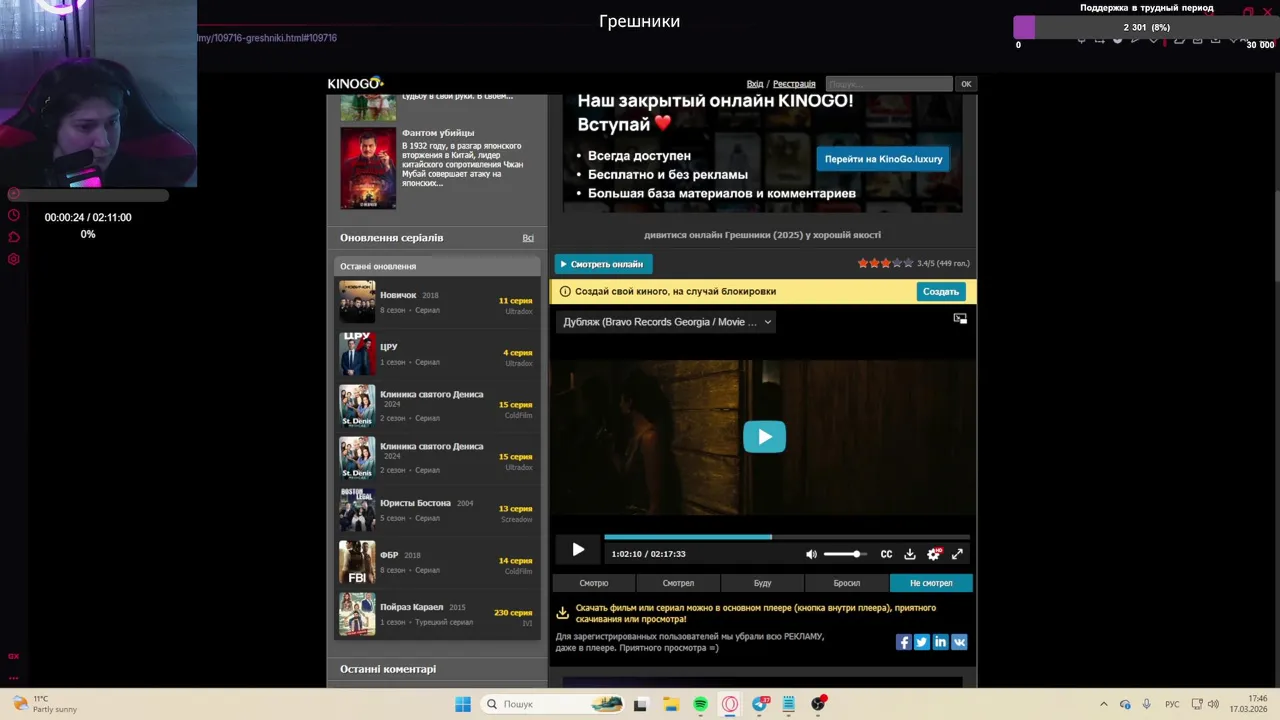Viewport: 1280px width, 720px height.
Task: Mark the film as Смотрел
Action: point(678,583)
